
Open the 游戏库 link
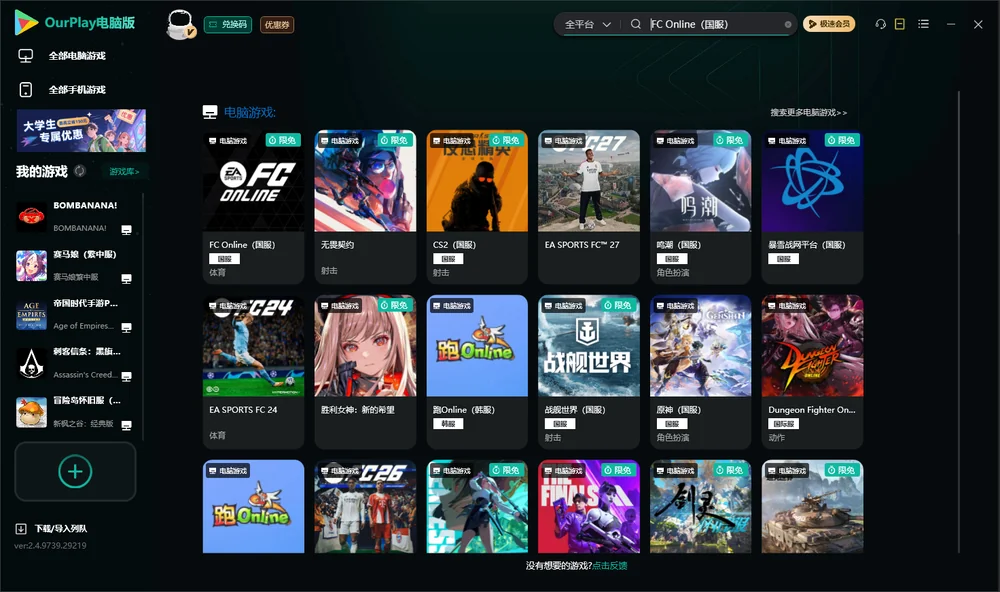(x=124, y=172)
